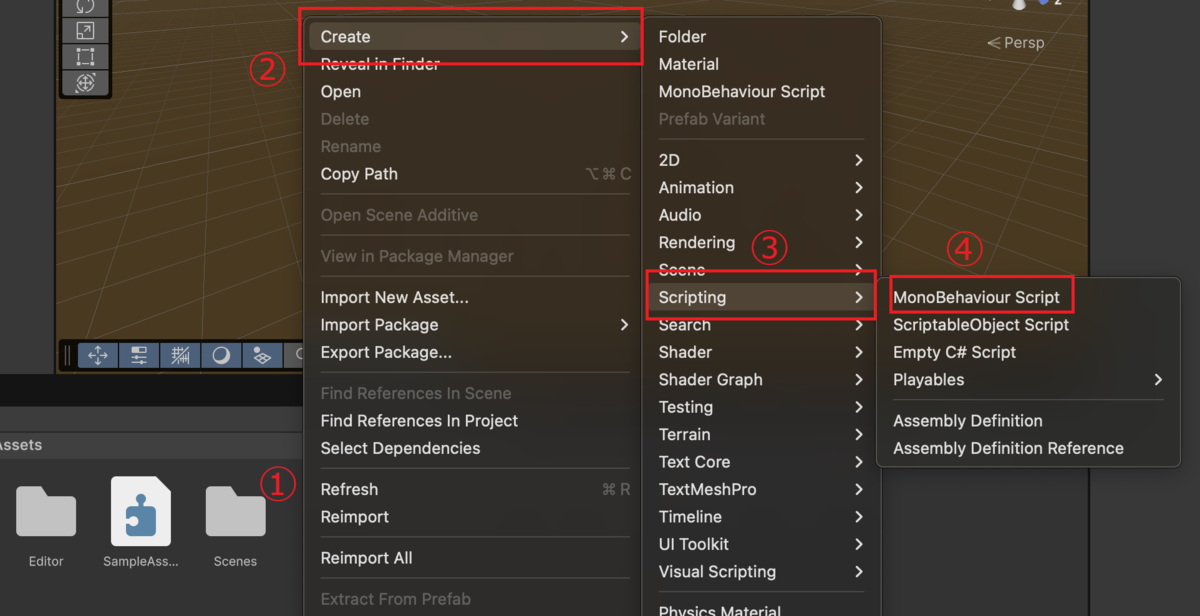Toggle the move gizmo overlay button

coord(99,356)
